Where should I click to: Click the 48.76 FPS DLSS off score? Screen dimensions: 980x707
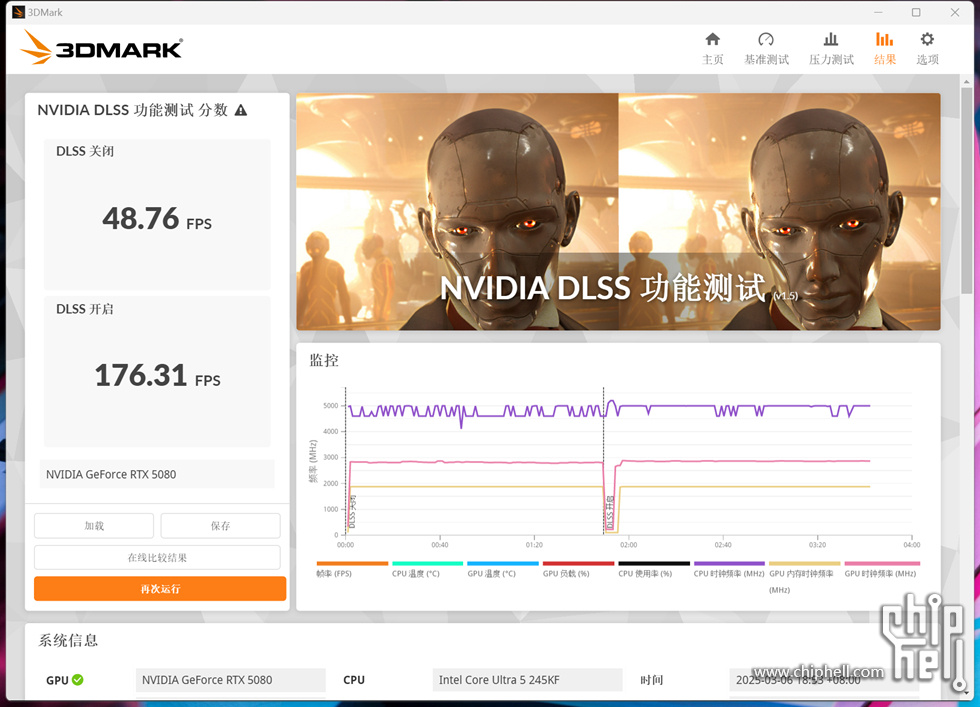click(157, 219)
